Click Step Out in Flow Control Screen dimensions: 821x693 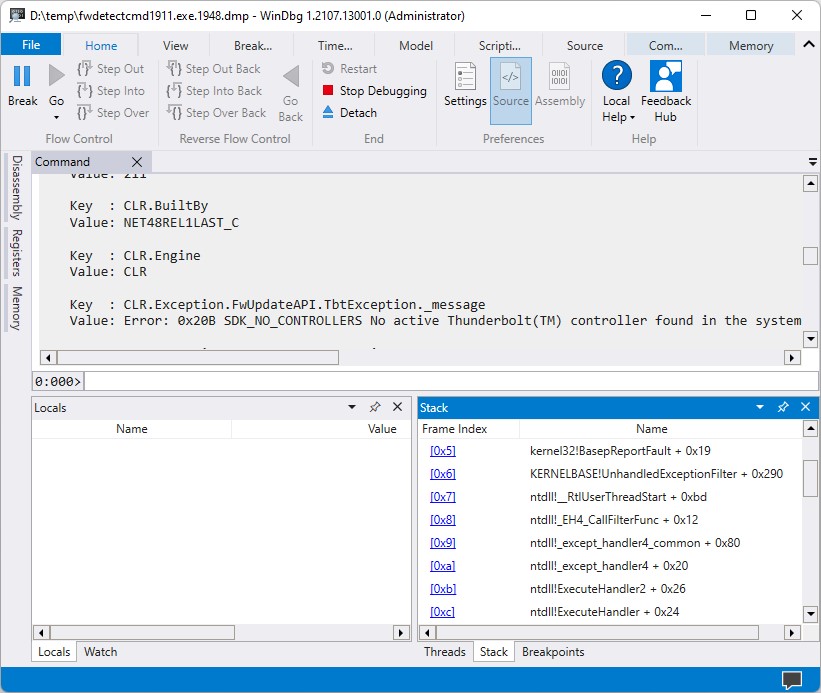pos(110,69)
